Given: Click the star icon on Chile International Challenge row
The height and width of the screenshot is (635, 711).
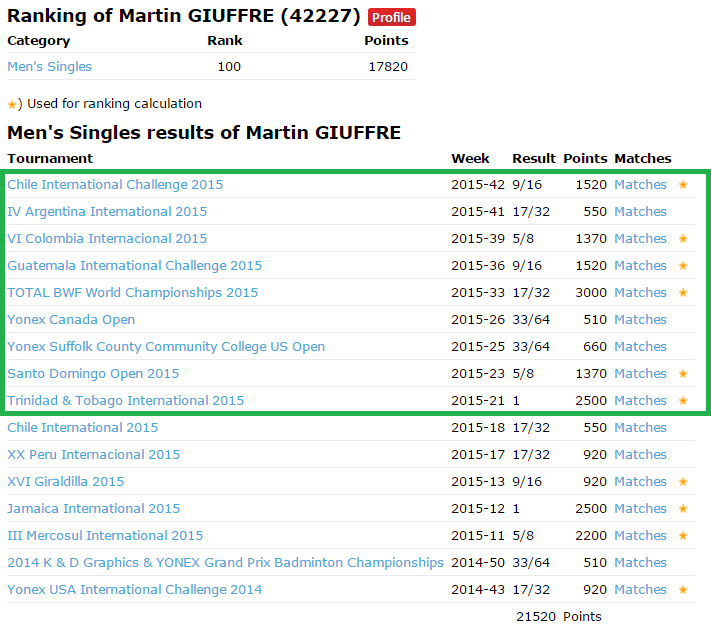Looking at the screenshot, I should (x=683, y=185).
